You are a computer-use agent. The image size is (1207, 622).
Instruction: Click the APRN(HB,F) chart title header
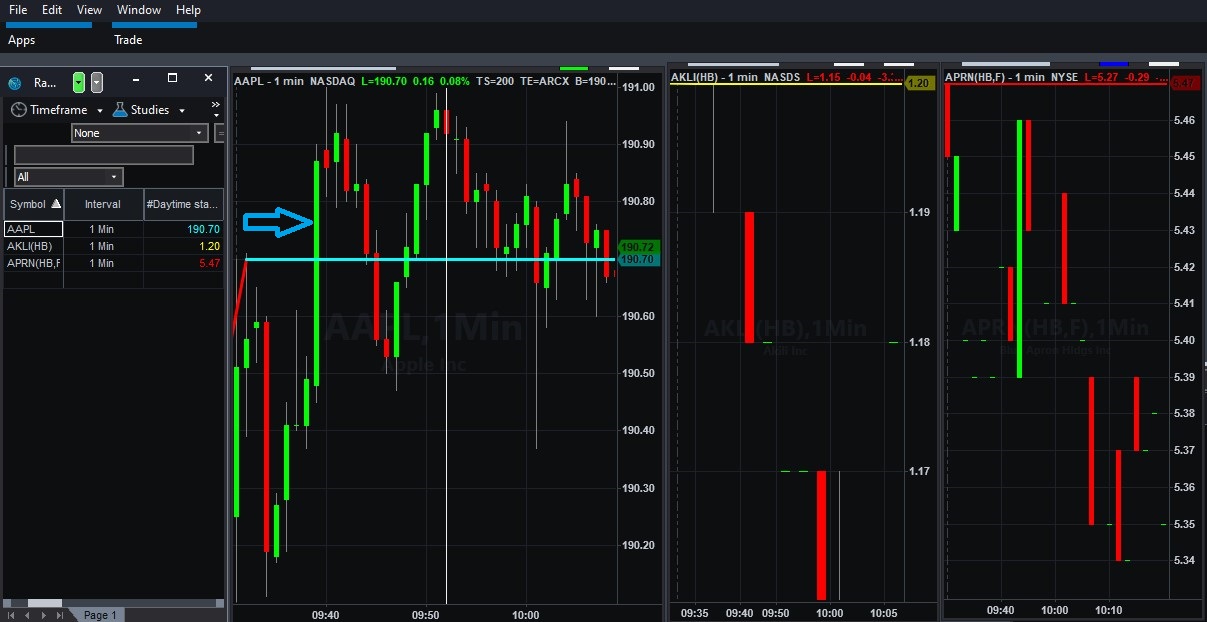click(x=1055, y=77)
